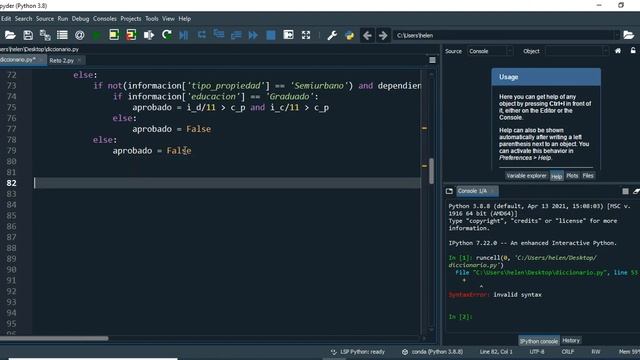Run selection or current line icon
Image resolution: width=640 pixels, height=360 pixels.
149,35
